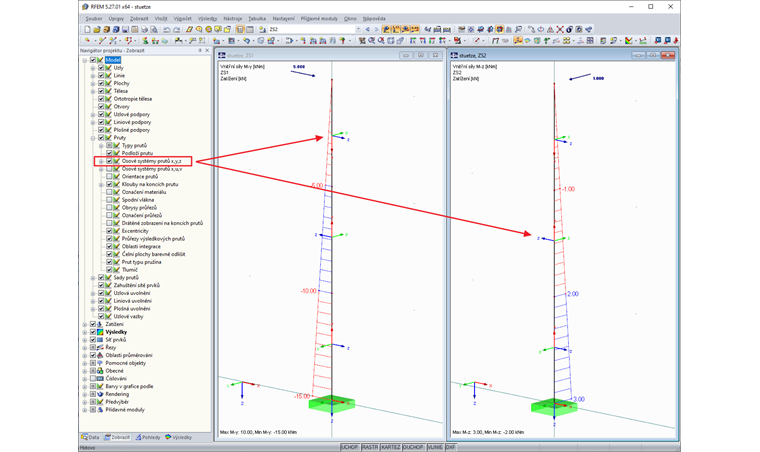Toggle Excentricity checkbox
The width and height of the screenshot is (760, 452).
[x=109, y=231]
